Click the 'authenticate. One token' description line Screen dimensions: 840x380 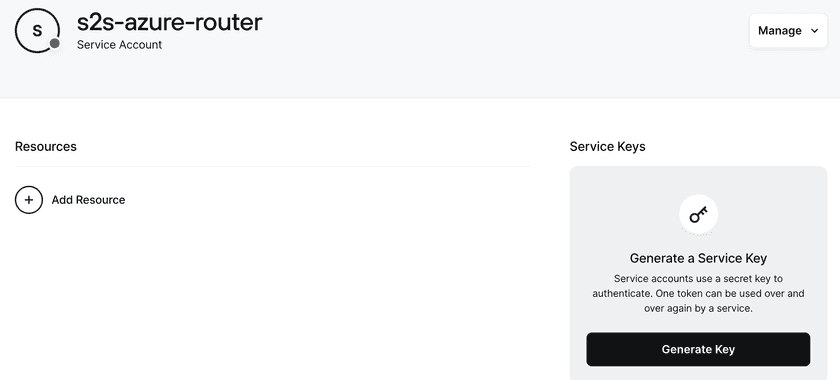tap(698, 294)
